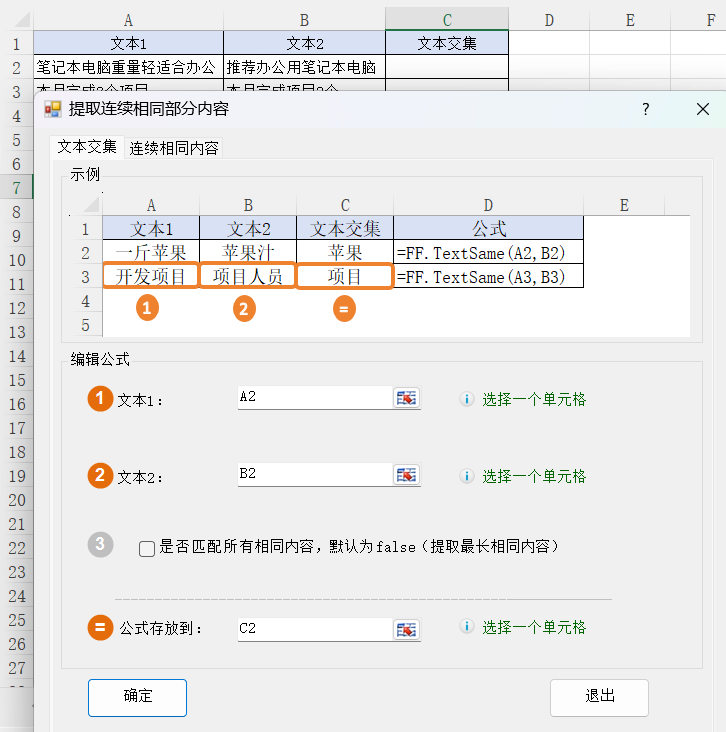The height and width of the screenshot is (732, 726).
Task: Click the range picker icon for 公式存放到
Action: 406,629
